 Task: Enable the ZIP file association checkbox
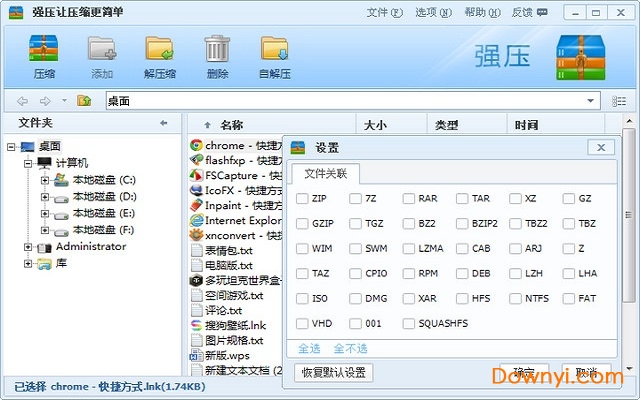pos(302,199)
